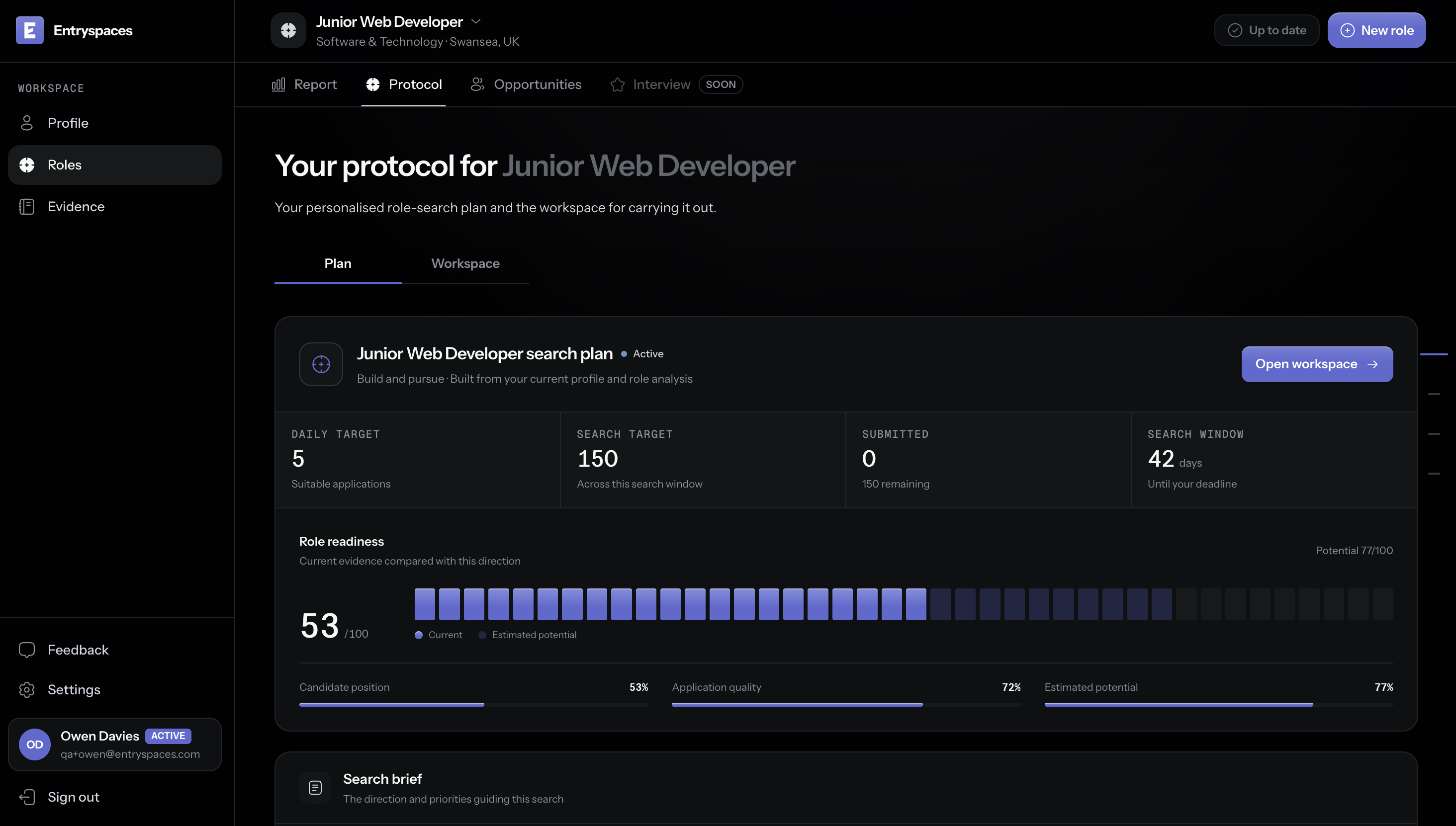
Task: Click the Estimated potential progress bar
Action: coord(1219,705)
